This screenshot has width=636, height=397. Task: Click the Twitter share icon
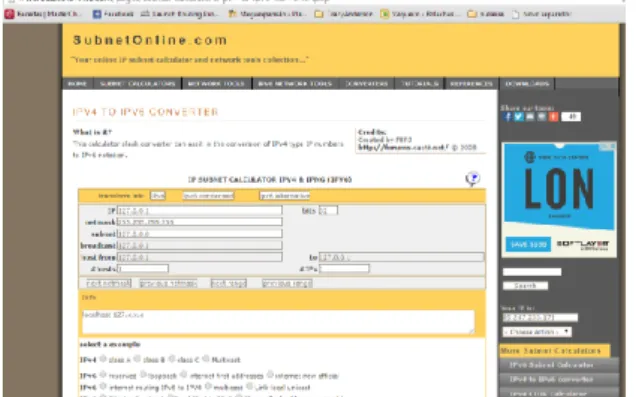(x=519, y=117)
